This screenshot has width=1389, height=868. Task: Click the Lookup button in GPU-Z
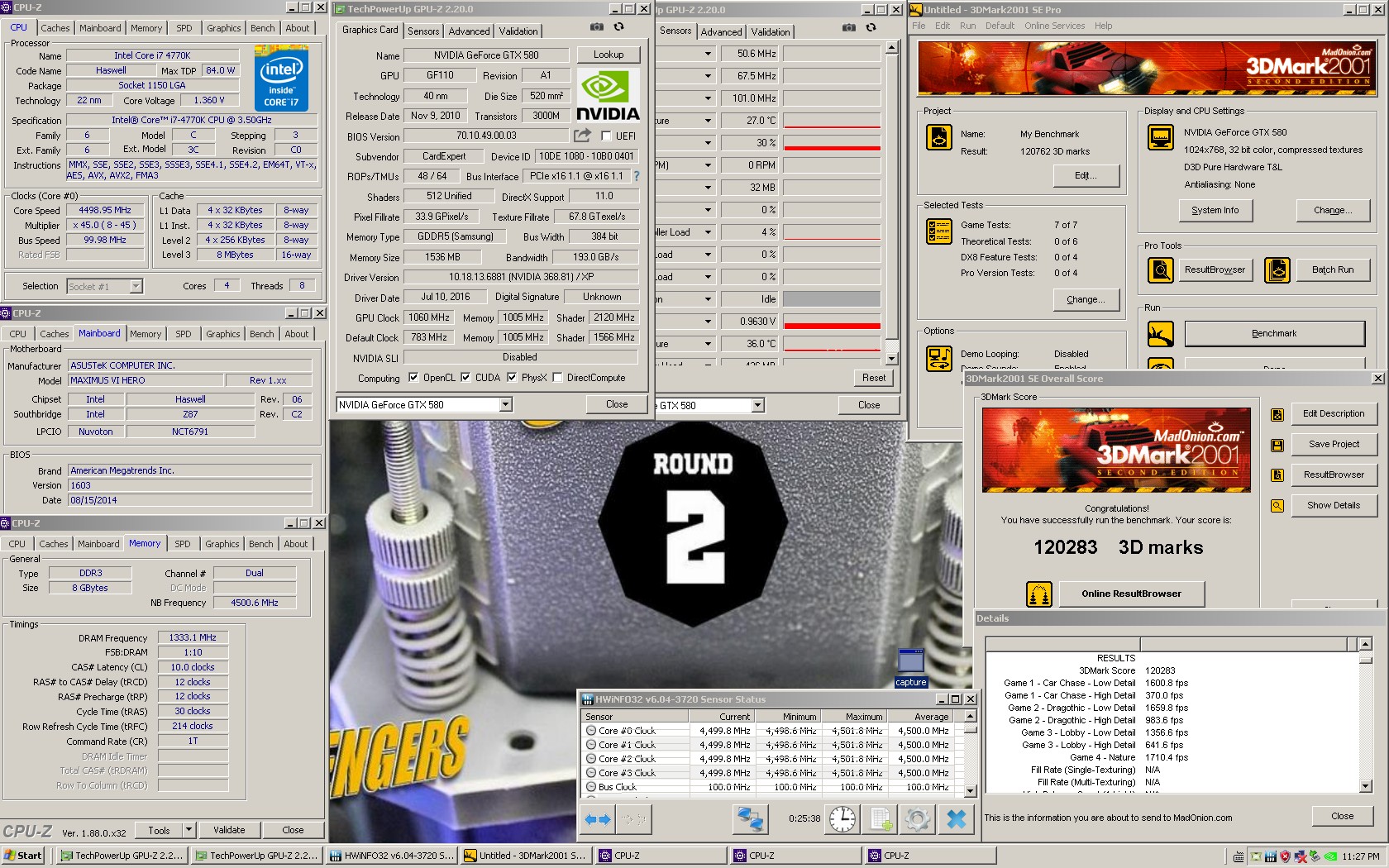609,55
